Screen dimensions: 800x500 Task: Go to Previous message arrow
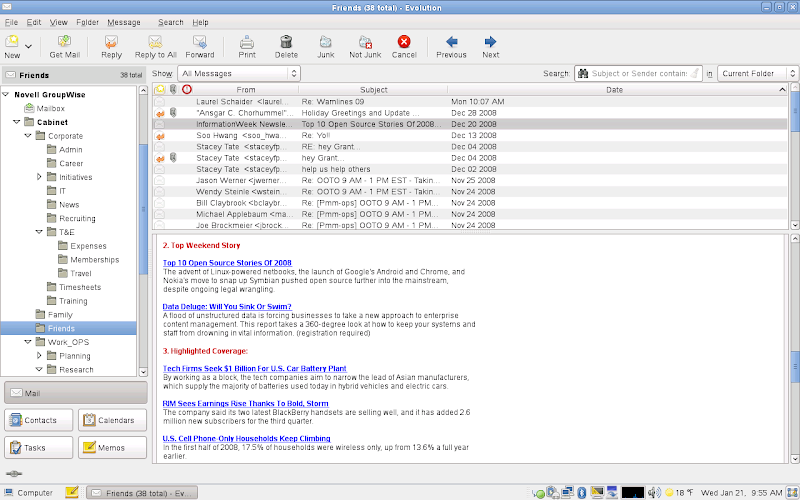(452, 41)
